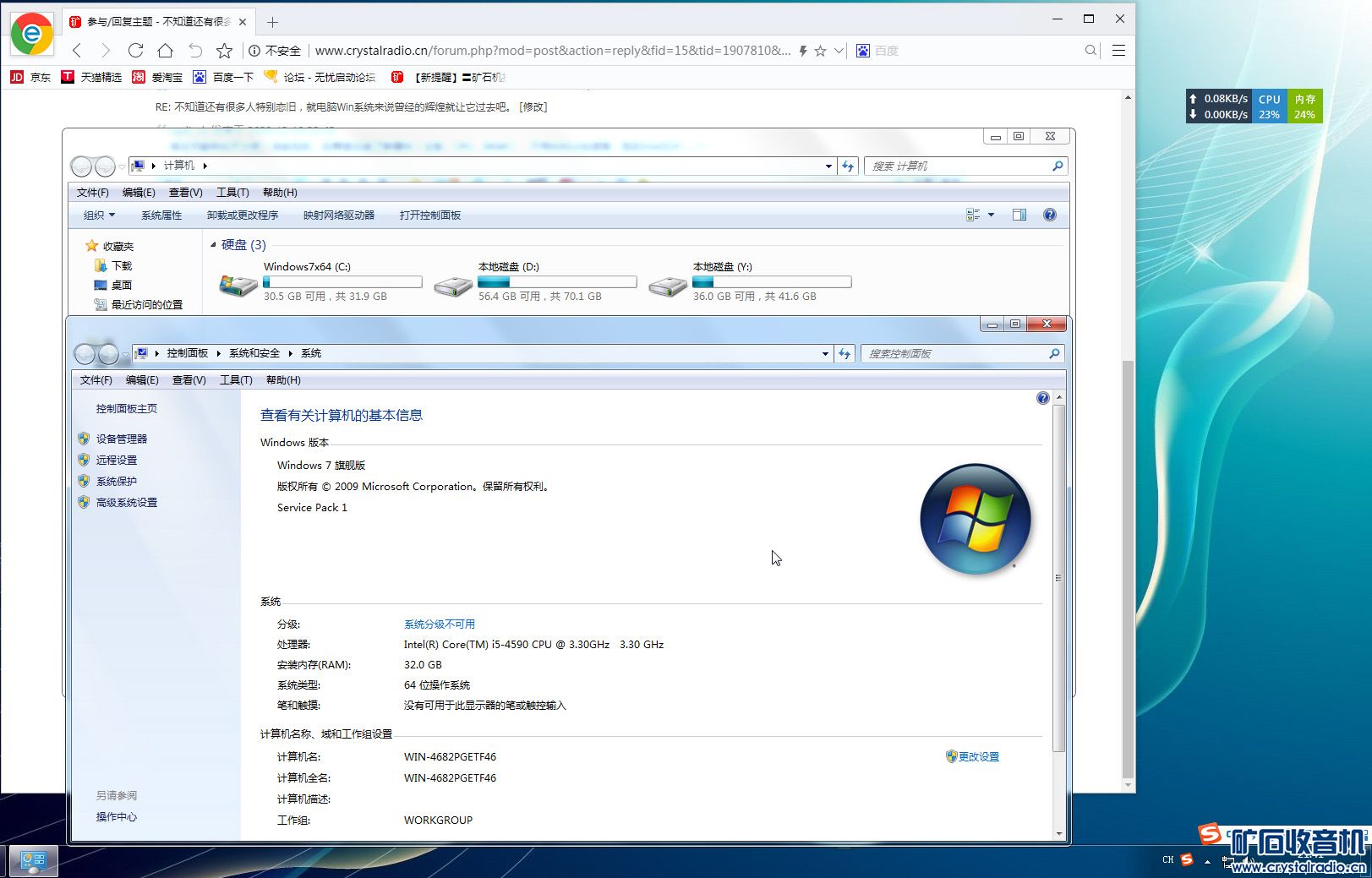The width and height of the screenshot is (1372, 878).
Task: Open the 【新提醒】矿石机 bookmark
Action: (x=448, y=77)
